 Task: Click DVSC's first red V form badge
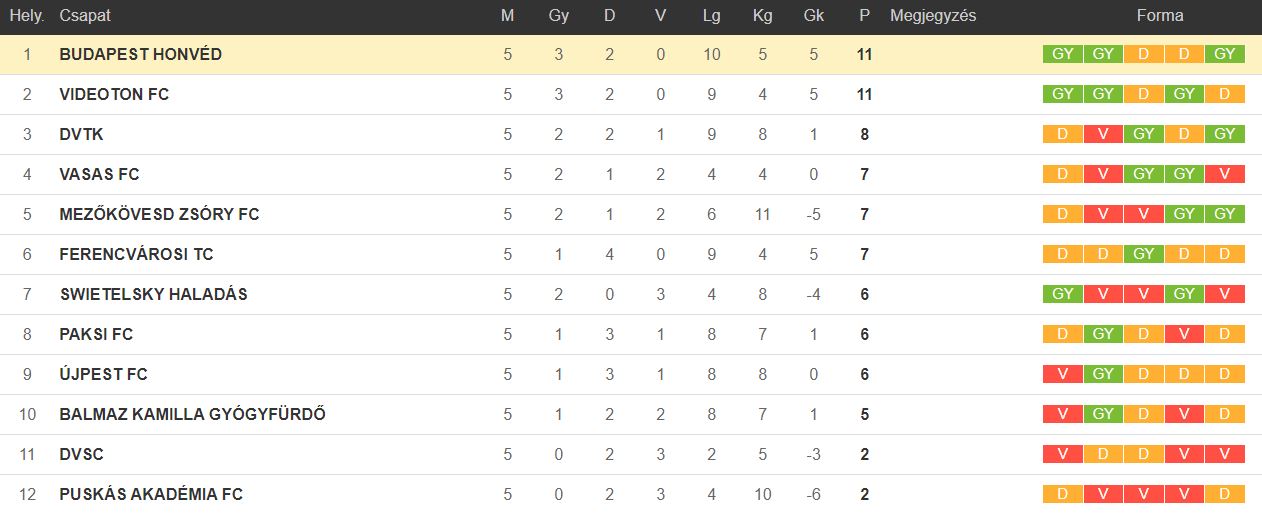pos(1062,454)
